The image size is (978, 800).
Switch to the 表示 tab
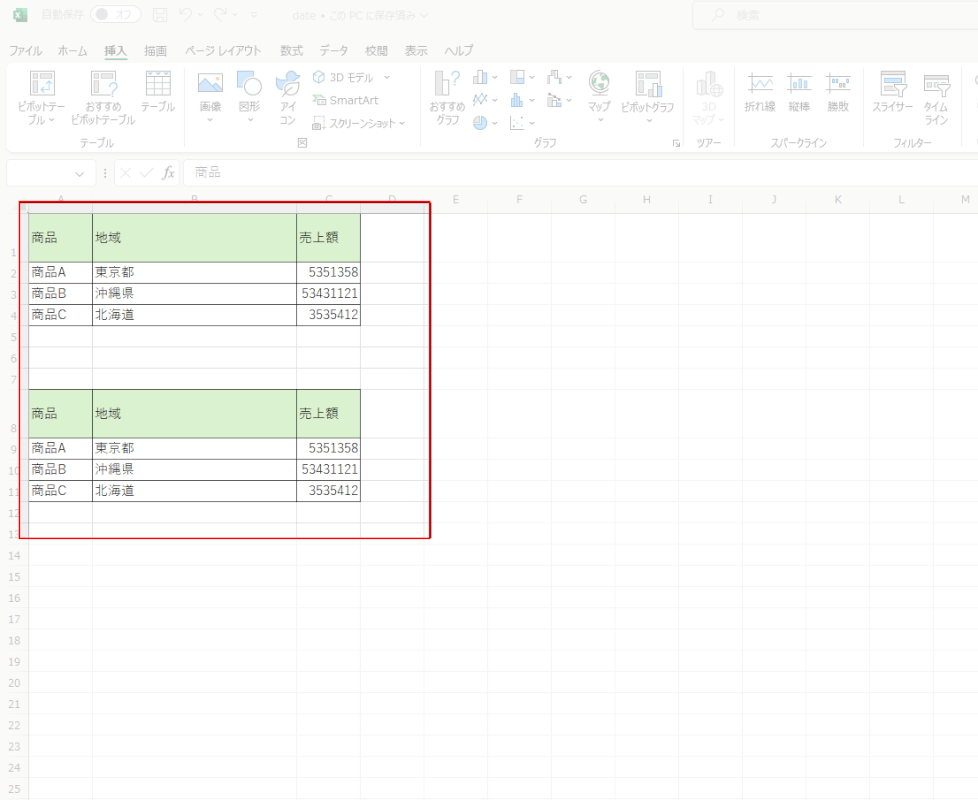click(x=416, y=51)
